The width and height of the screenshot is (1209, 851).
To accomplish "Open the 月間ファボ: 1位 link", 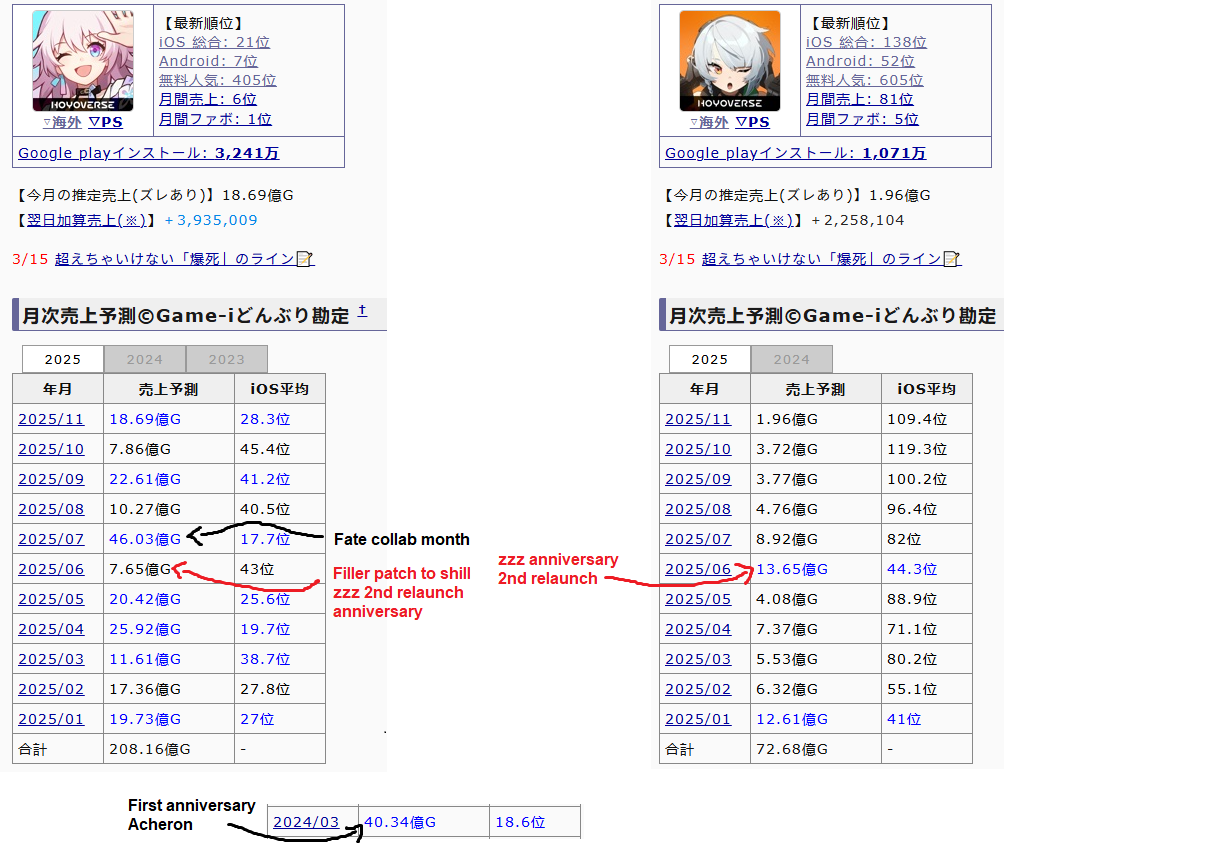I will [215, 119].
